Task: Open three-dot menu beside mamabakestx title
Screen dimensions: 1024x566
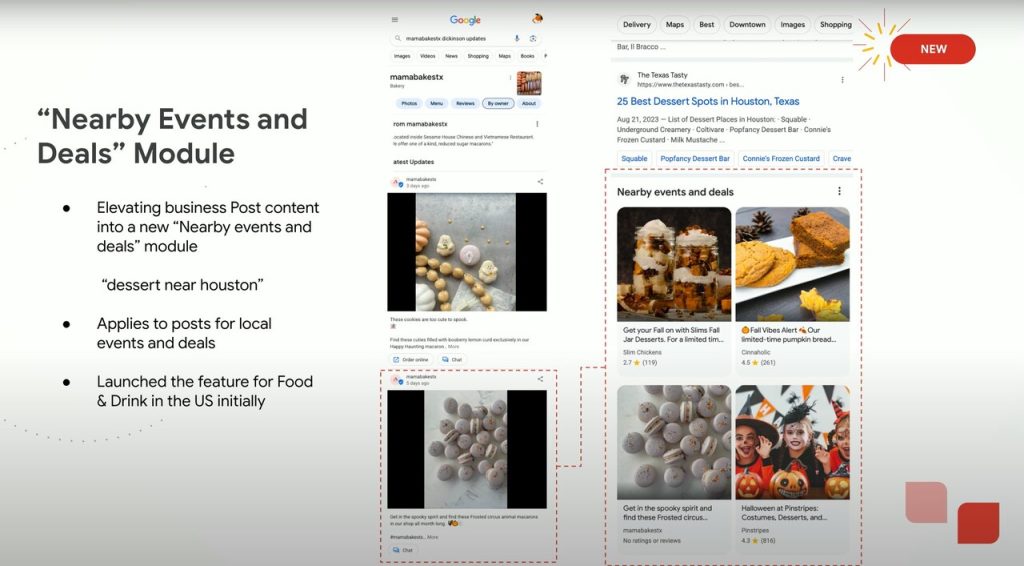Action: tap(510, 78)
